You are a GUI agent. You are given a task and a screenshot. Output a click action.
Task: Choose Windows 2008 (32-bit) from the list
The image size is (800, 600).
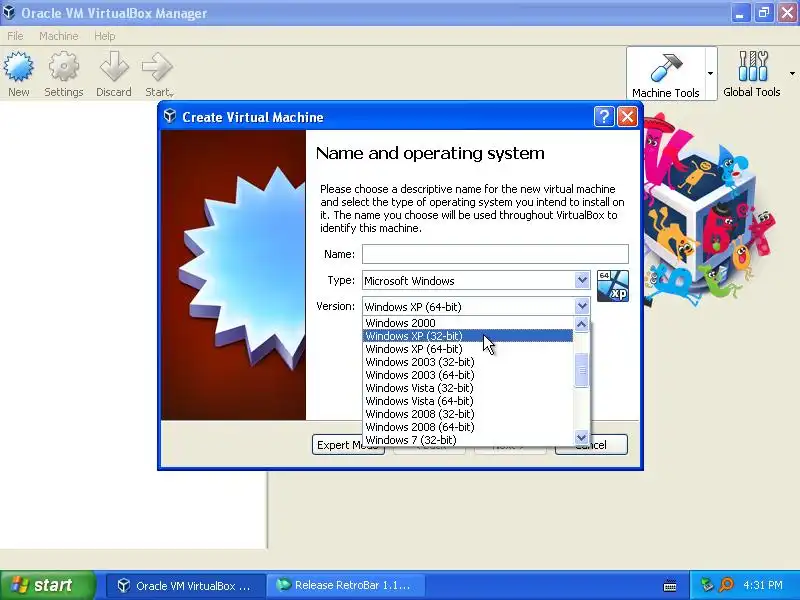click(x=468, y=414)
